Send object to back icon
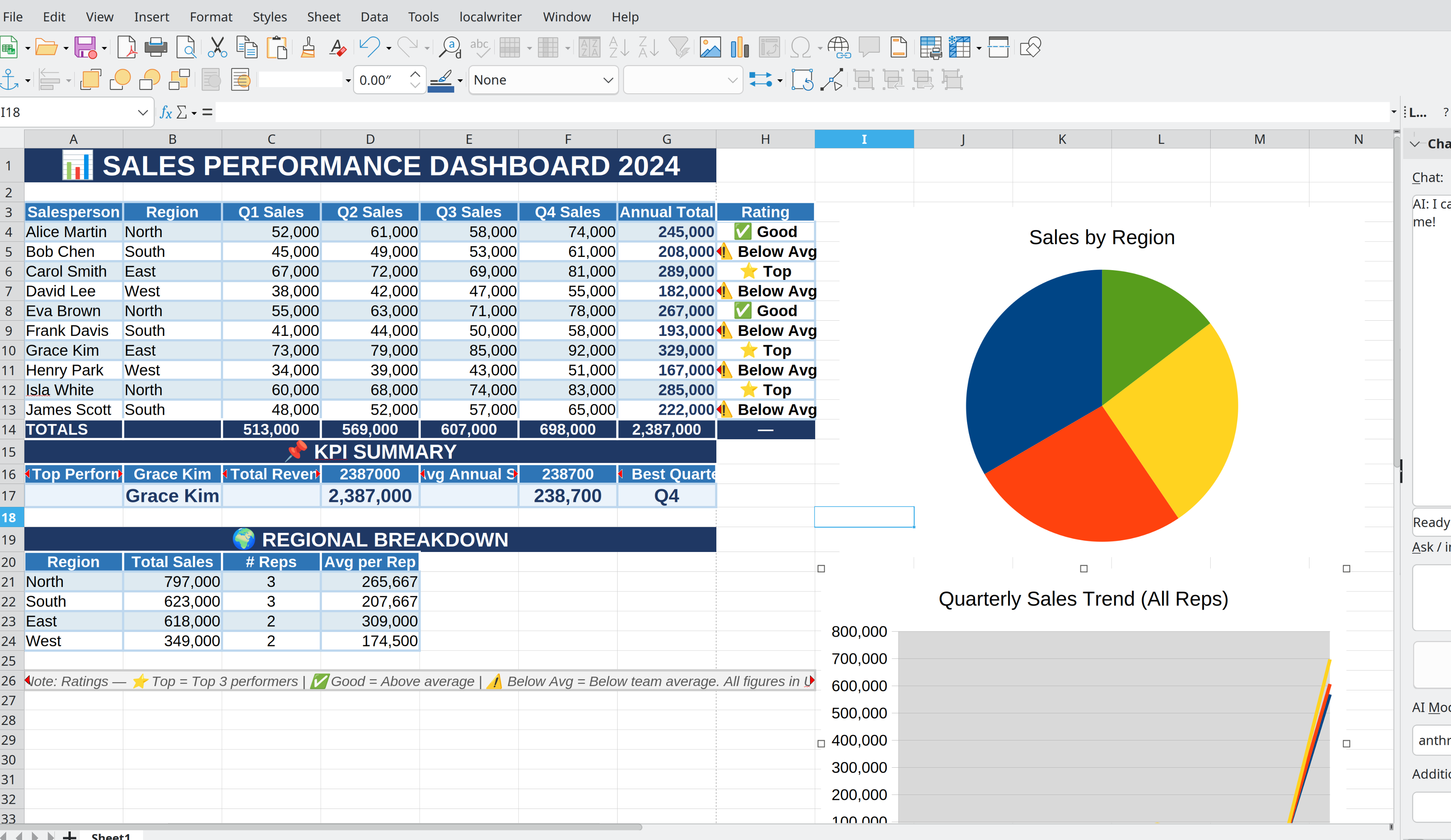This screenshot has height=840, width=1451. point(179,79)
